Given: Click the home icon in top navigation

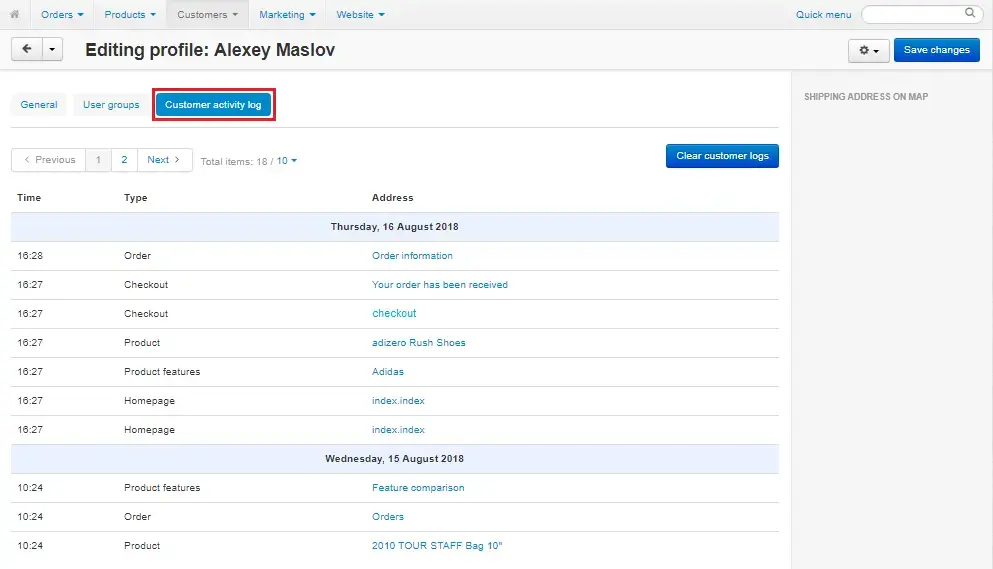Looking at the screenshot, I should point(14,15).
